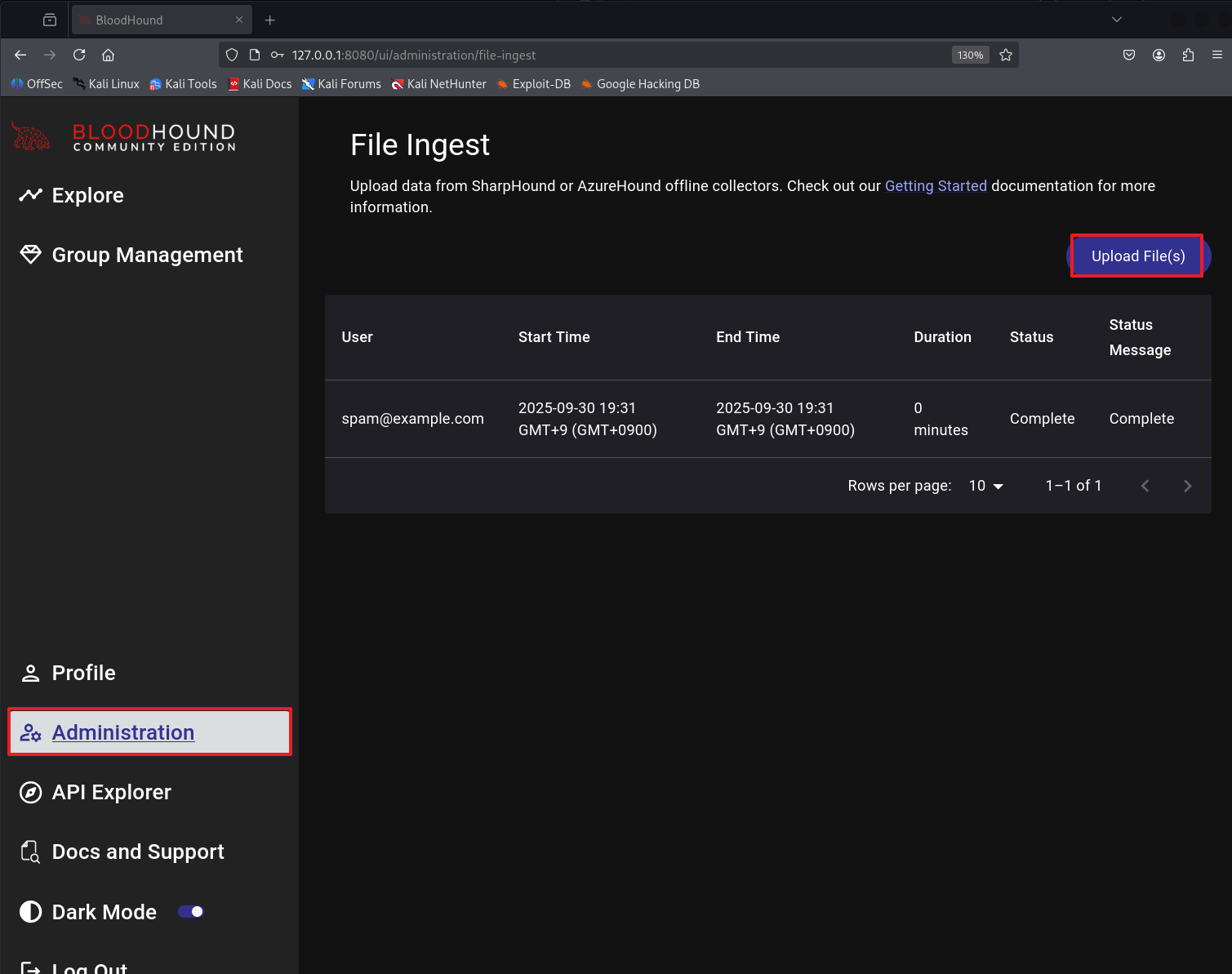Image resolution: width=1232 pixels, height=974 pixels.
Task: Toggle the Dark Mode switch
Action: [x=191, y=912]
